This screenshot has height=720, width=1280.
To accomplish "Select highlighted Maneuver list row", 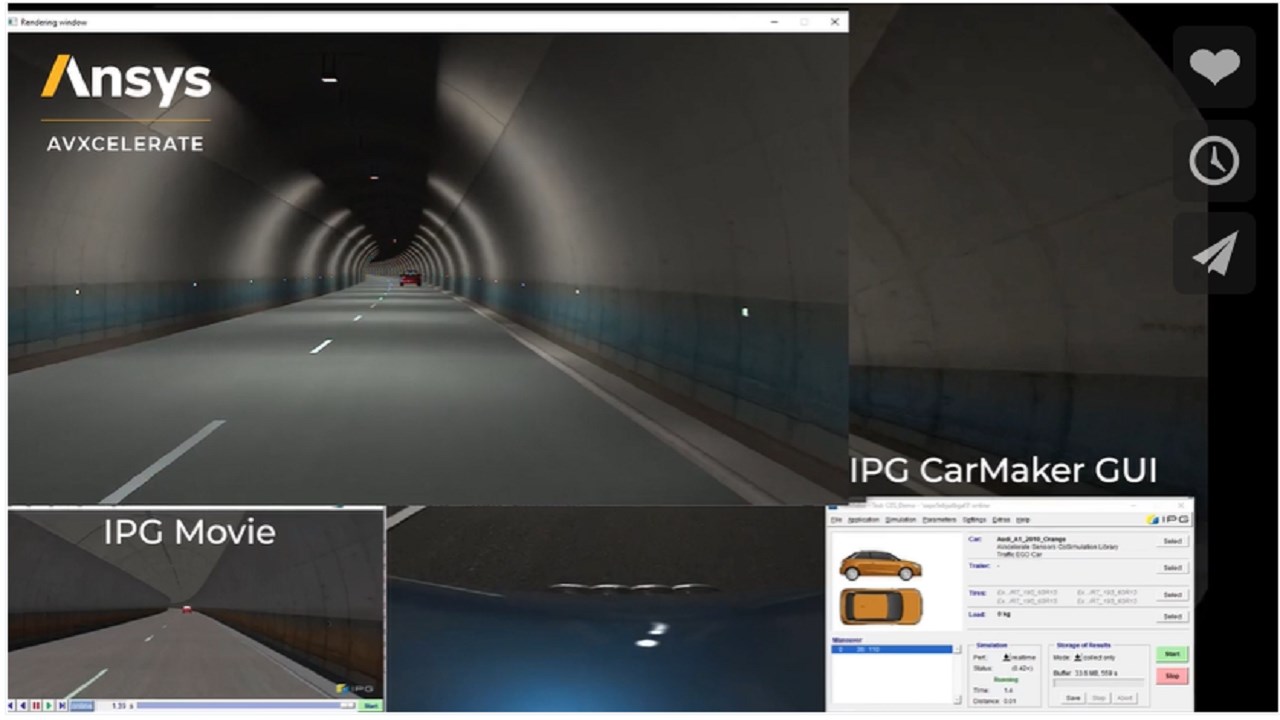I will [892, 649].
